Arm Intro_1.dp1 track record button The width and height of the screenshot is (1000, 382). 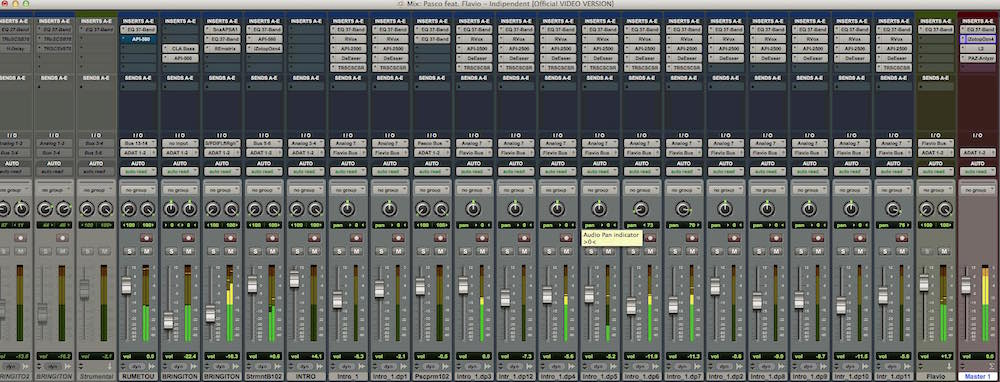pos(398,237)
